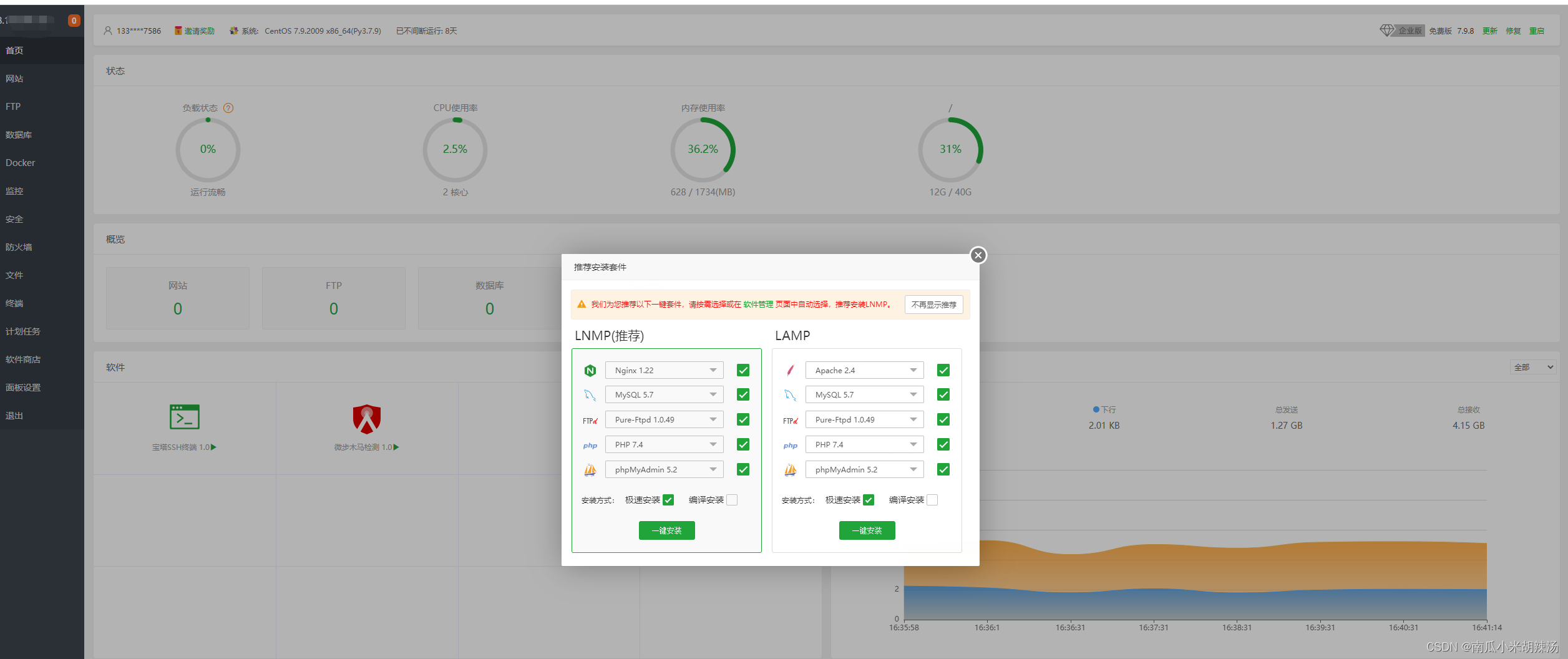Click the Pure-Ftpd FTP icon in LNMP

coord(590,421)
